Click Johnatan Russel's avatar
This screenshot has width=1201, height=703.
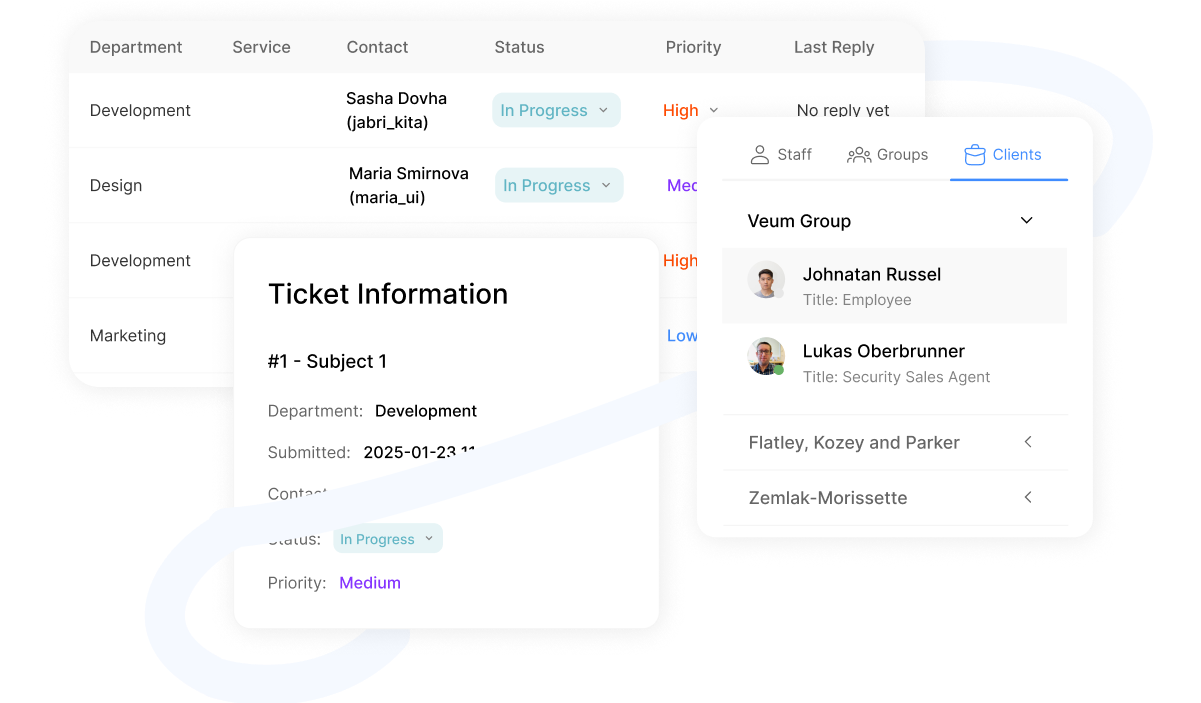(x=766, y=280)
